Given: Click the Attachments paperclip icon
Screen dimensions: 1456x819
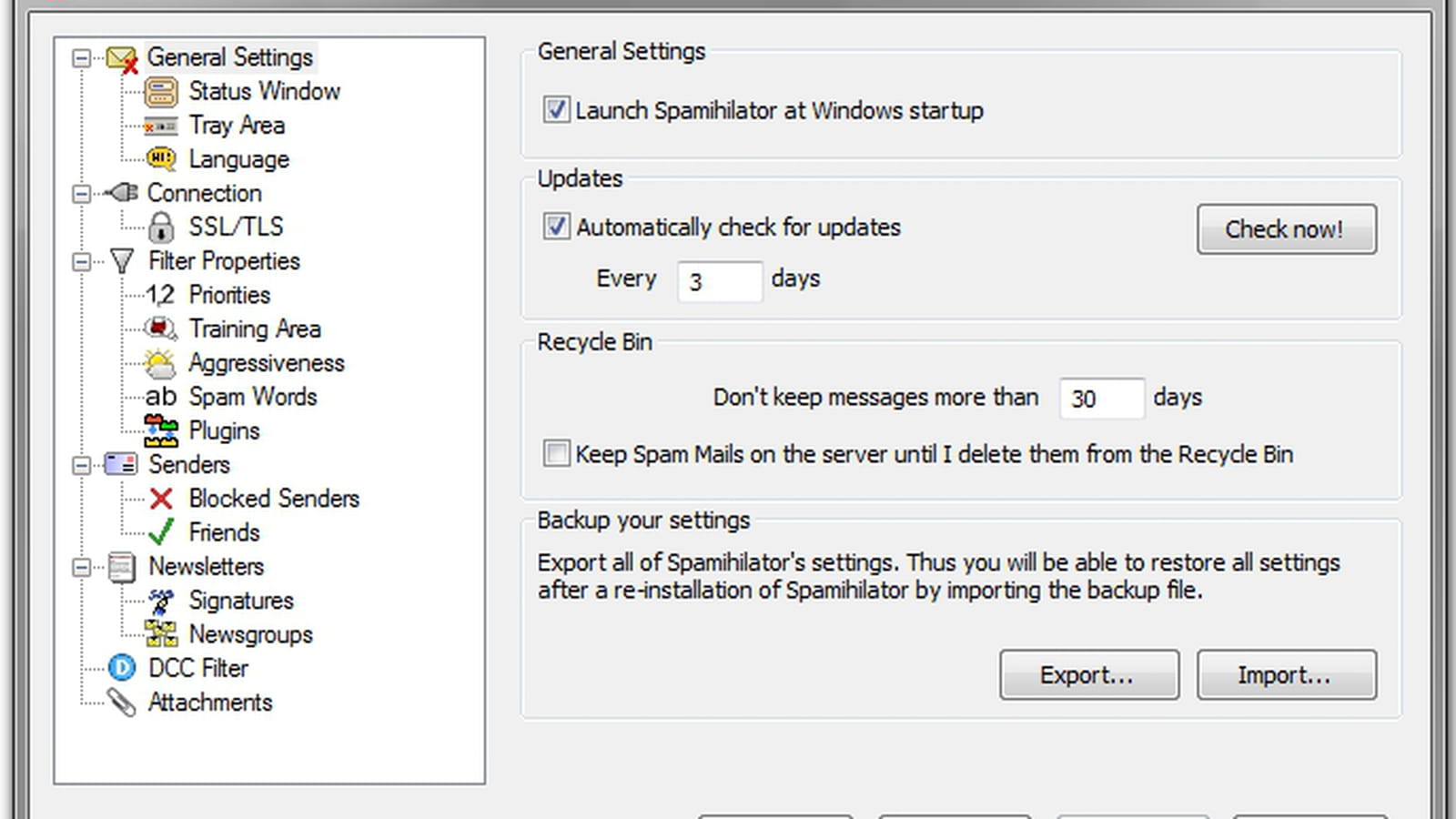Looking at the screenshot, I should [x=121, y=702].
